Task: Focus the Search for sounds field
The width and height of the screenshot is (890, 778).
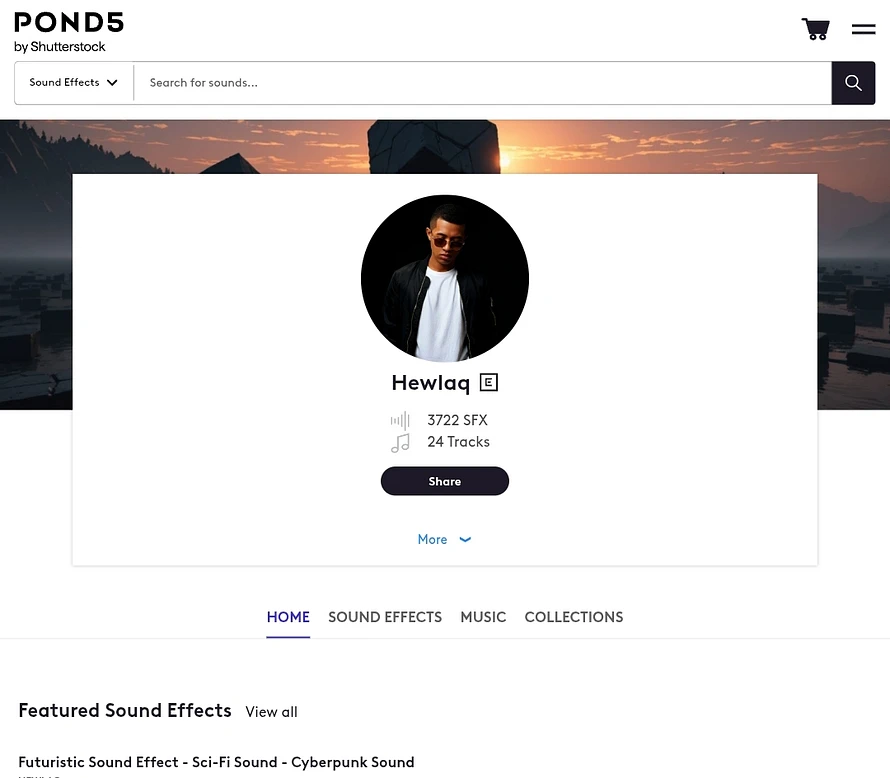Action: [482, 83]
